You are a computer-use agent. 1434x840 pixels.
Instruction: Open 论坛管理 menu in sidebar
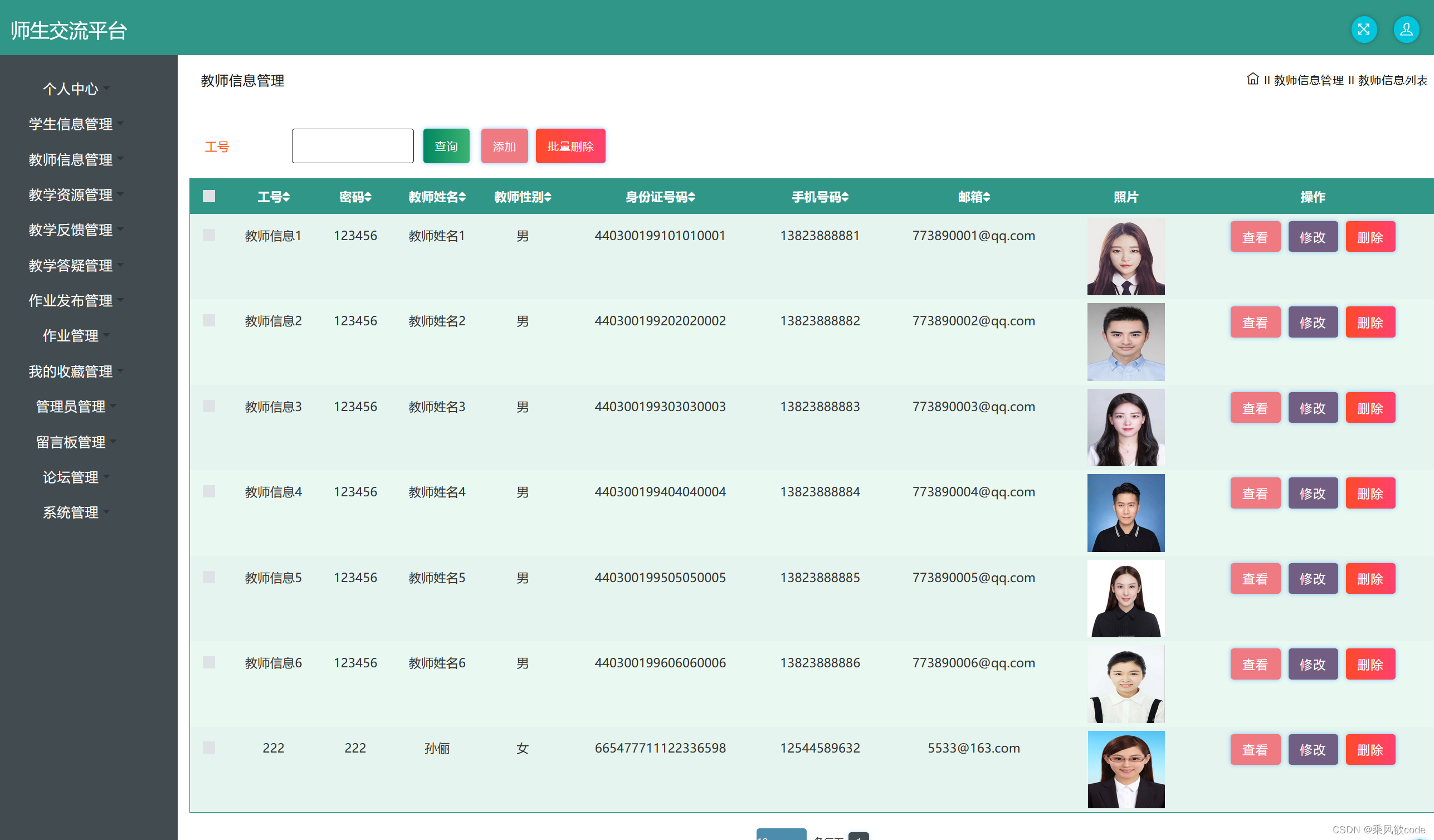coord(71,477)
